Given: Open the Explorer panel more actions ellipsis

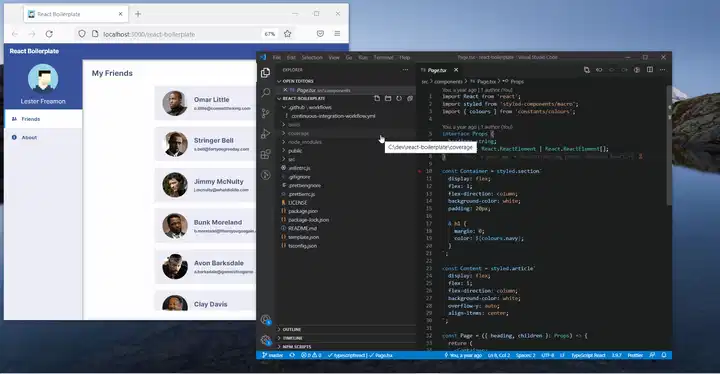Looking at the screenshot, I should coord(405,70).
